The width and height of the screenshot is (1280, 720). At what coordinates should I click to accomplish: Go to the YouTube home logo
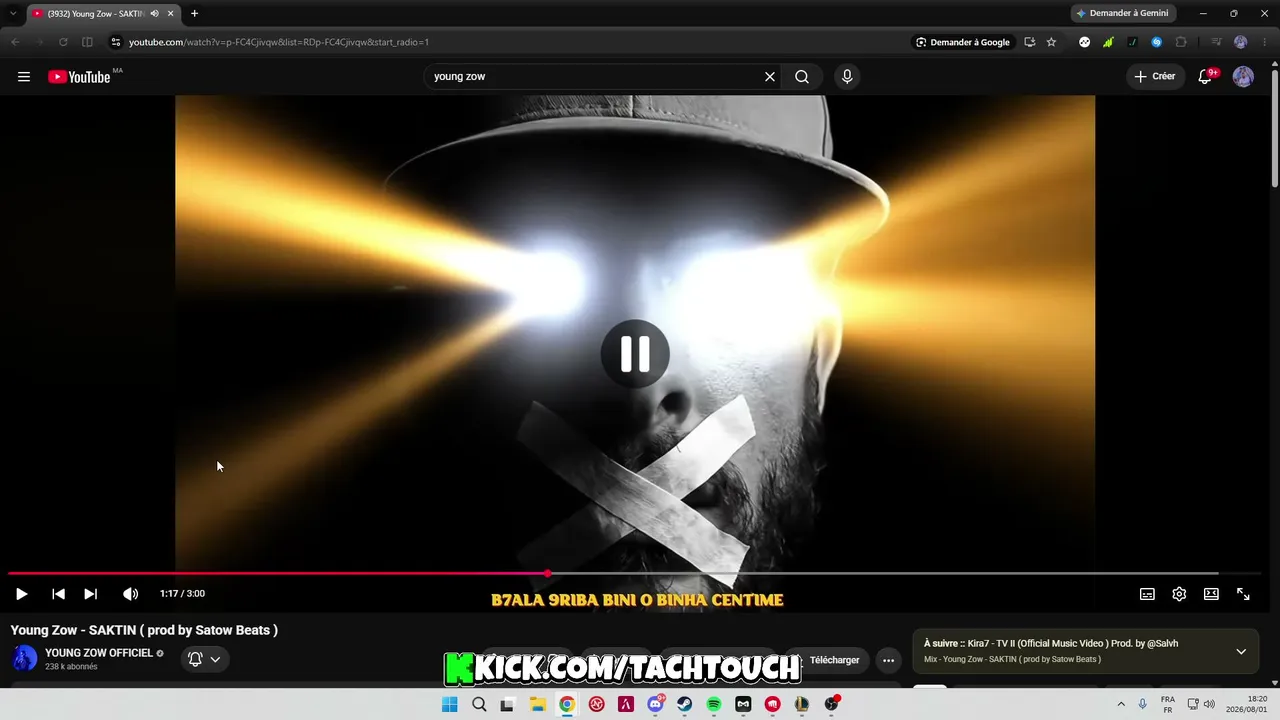click(x=79, y=77)
